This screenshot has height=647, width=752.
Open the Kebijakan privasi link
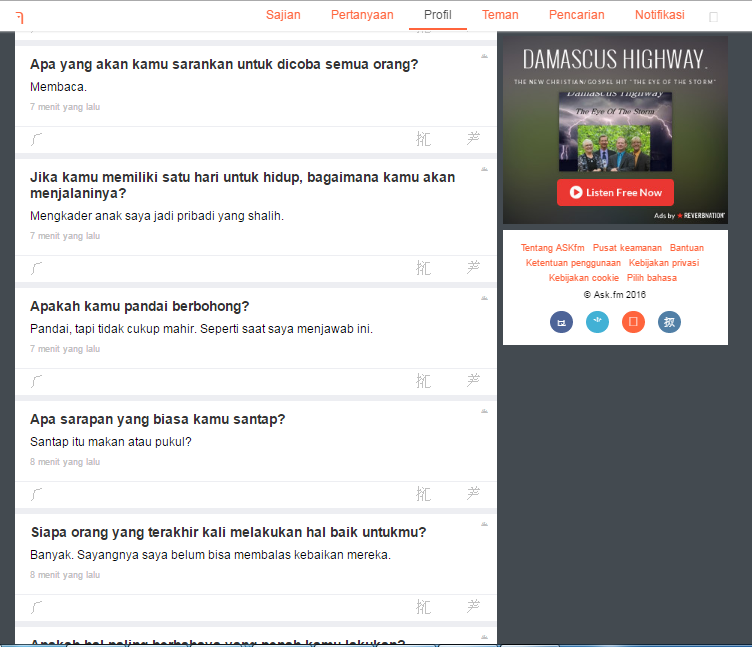(664, 263)
